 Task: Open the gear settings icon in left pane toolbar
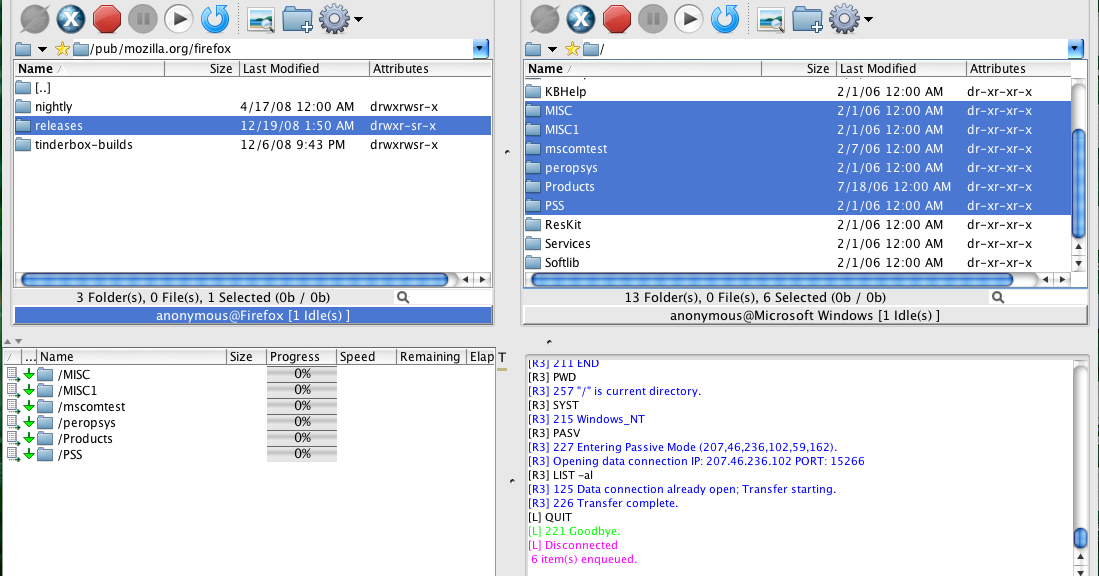(334, 19)
